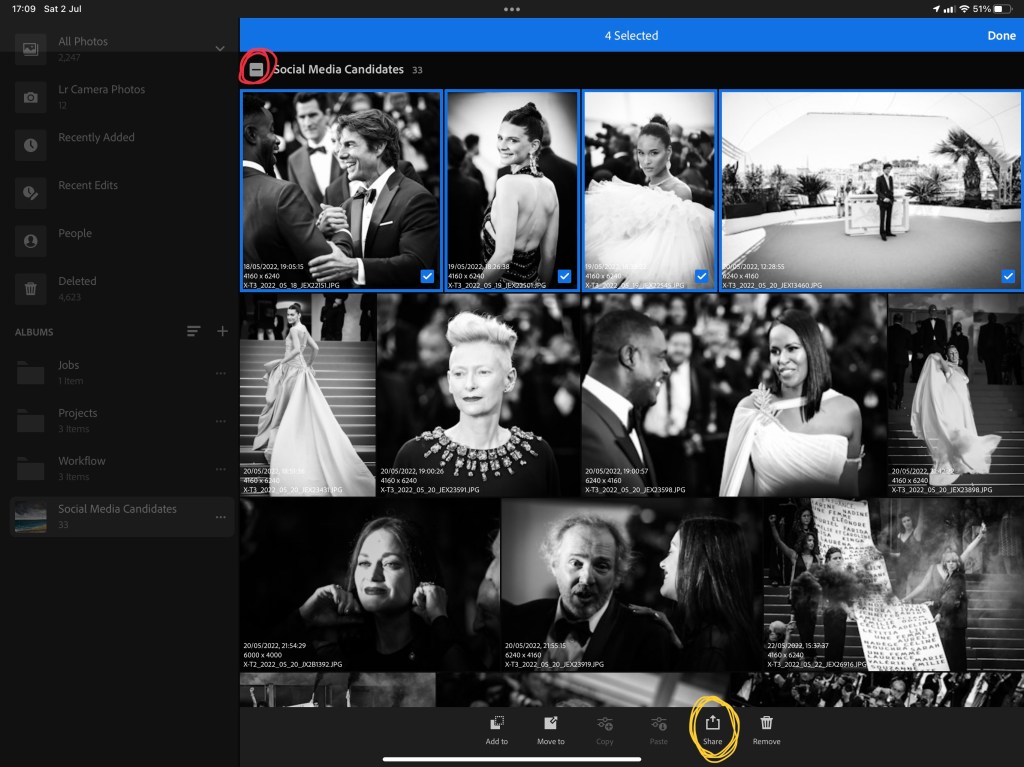Uncheck the first selected photo's checkmark
This screenshot has width=1024, height=767.
click(427, 276)
